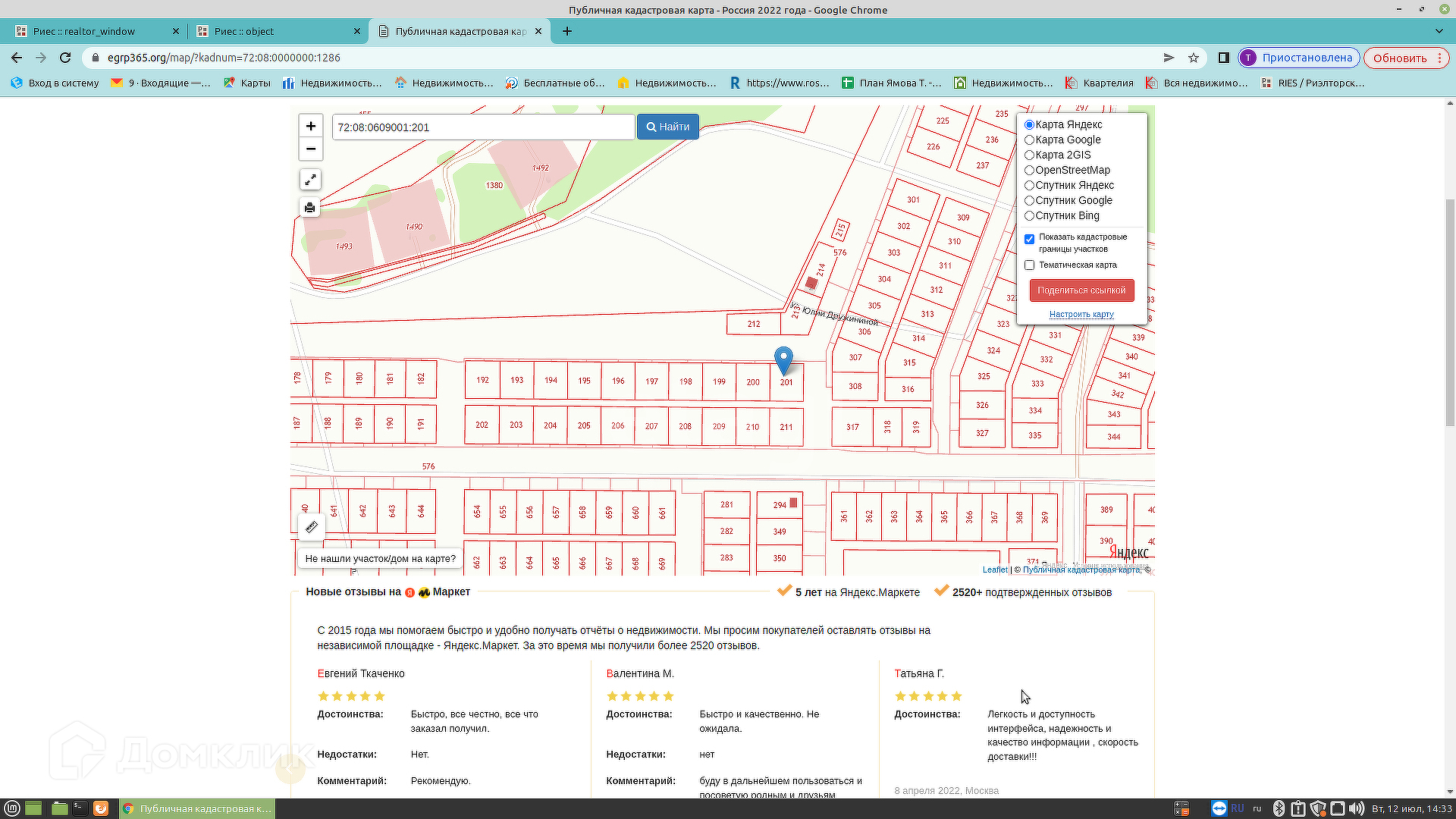The image size is (1456, 819).
Task: Select the Карта Google radio option
Action: pyautogui.click(x=1029, y=140)
